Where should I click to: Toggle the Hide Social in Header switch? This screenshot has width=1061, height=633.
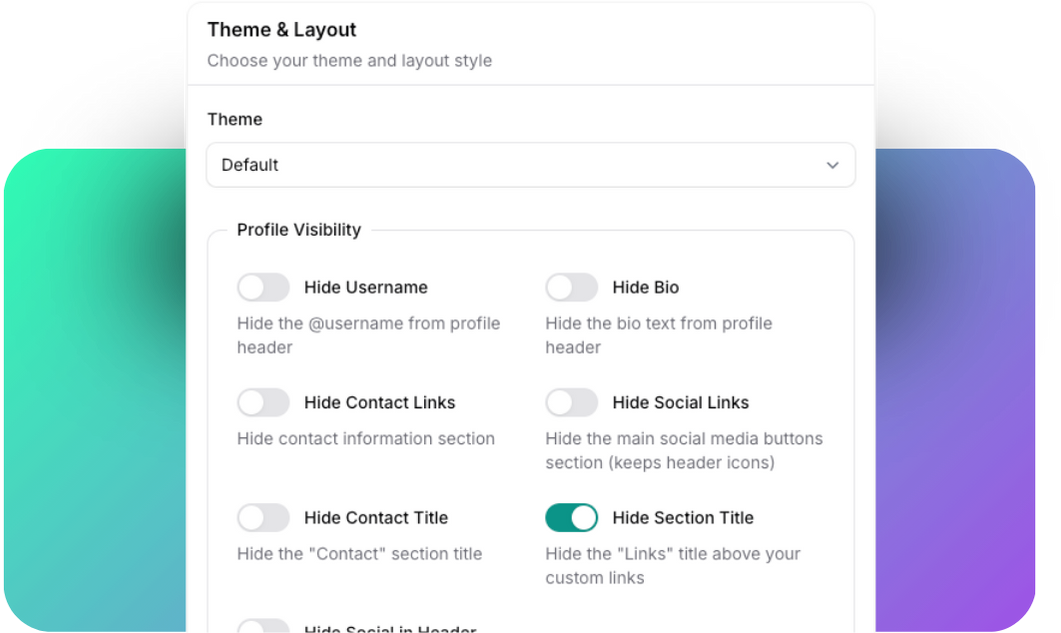(263, 627)
